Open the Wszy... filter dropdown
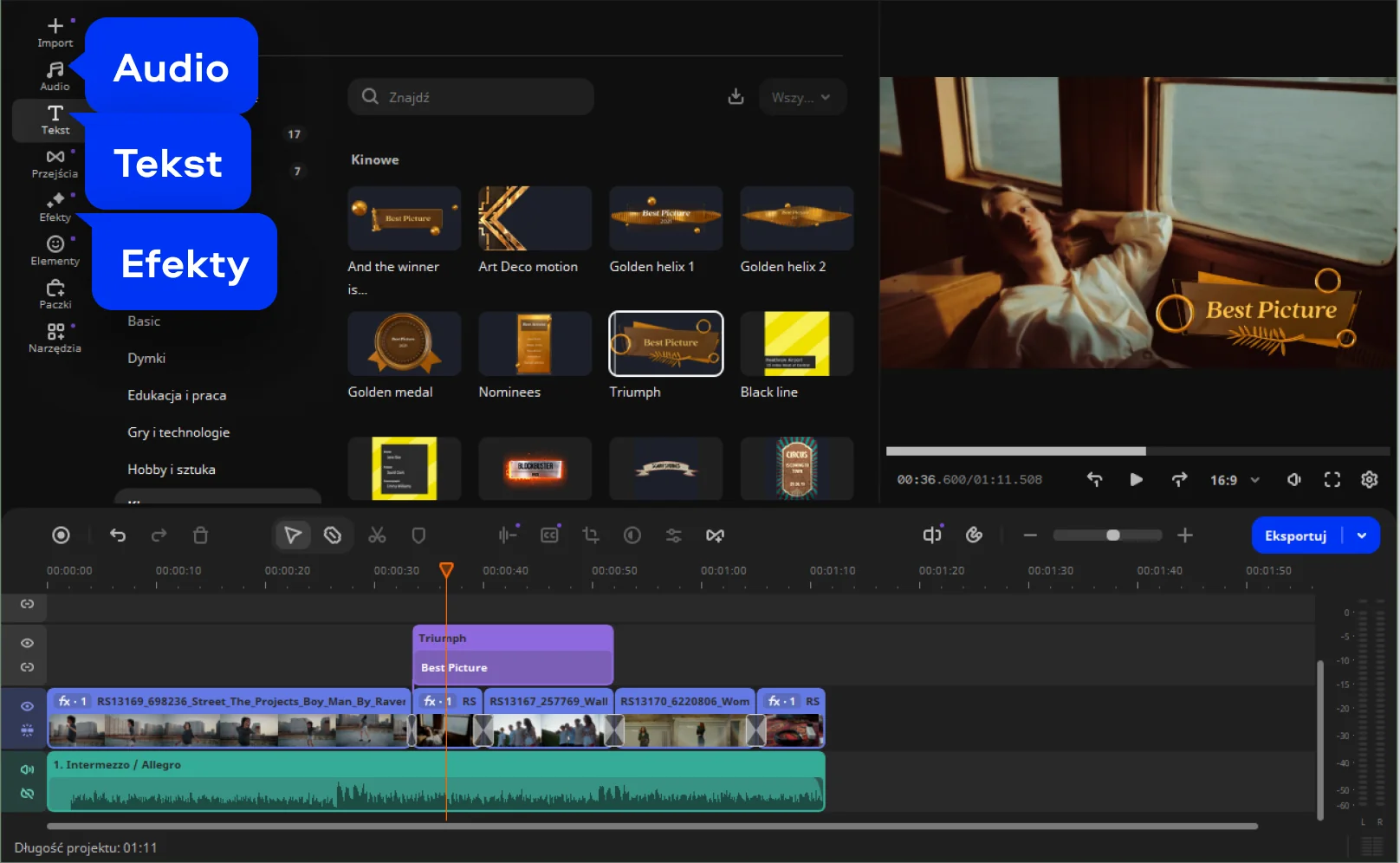The width and height of the screenshot is (1400, 863). click(801, 97)
